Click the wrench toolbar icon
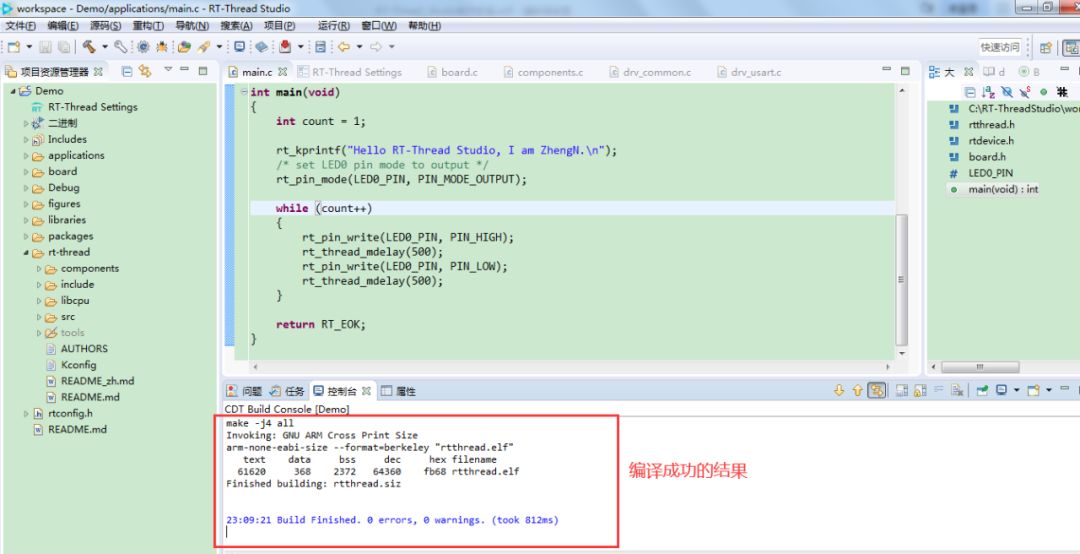The image size is (1080, 554). (x=121, y=47)
